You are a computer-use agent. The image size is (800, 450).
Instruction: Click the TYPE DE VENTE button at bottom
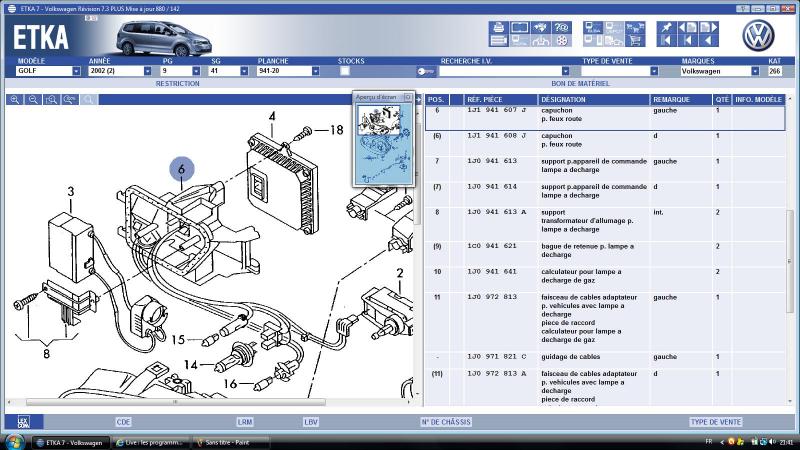(x=716, y=422)
